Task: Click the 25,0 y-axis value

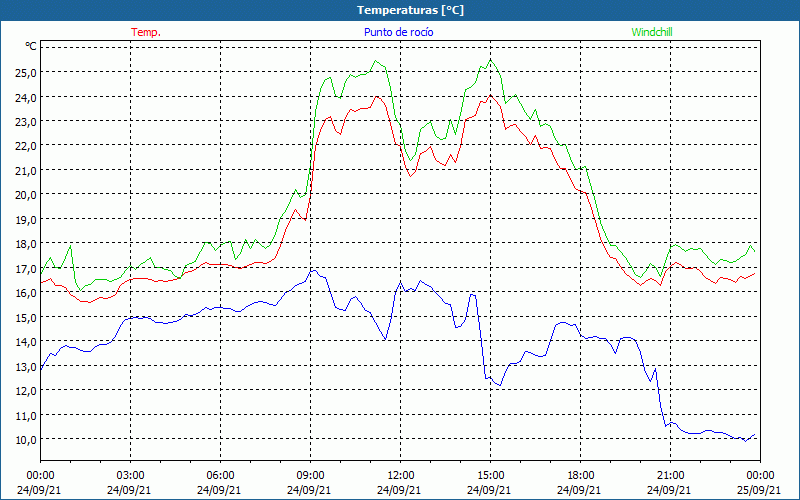Action: coord(25,73)
